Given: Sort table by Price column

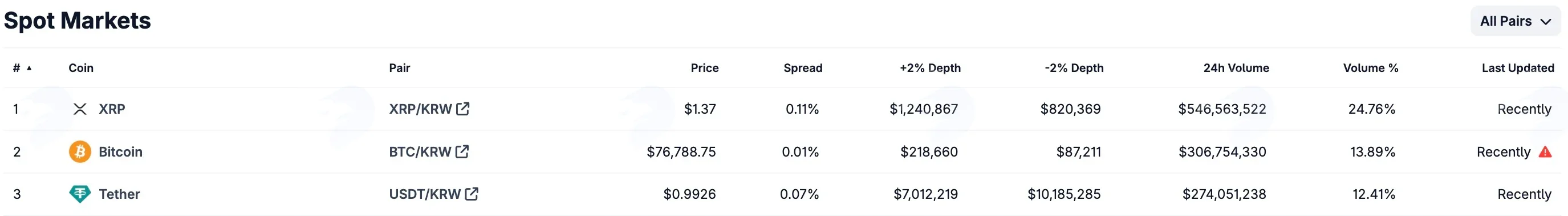Looking at the screenshot, I should click(704, 68).
